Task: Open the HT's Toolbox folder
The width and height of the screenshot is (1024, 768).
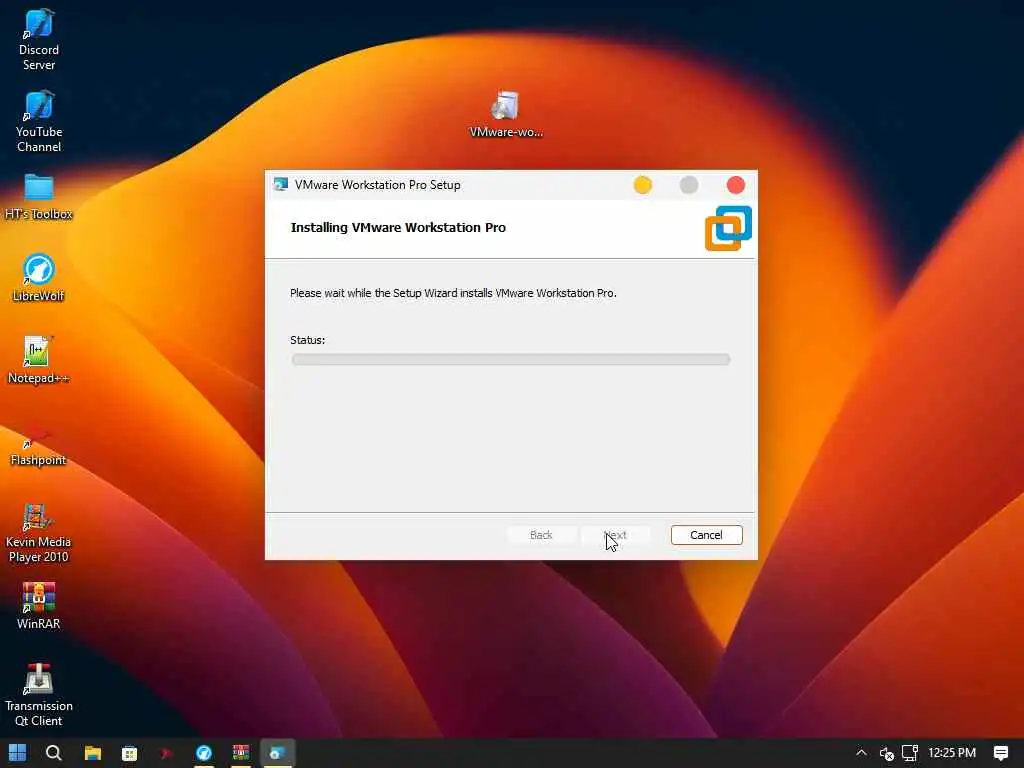Action: click(39, 197)
